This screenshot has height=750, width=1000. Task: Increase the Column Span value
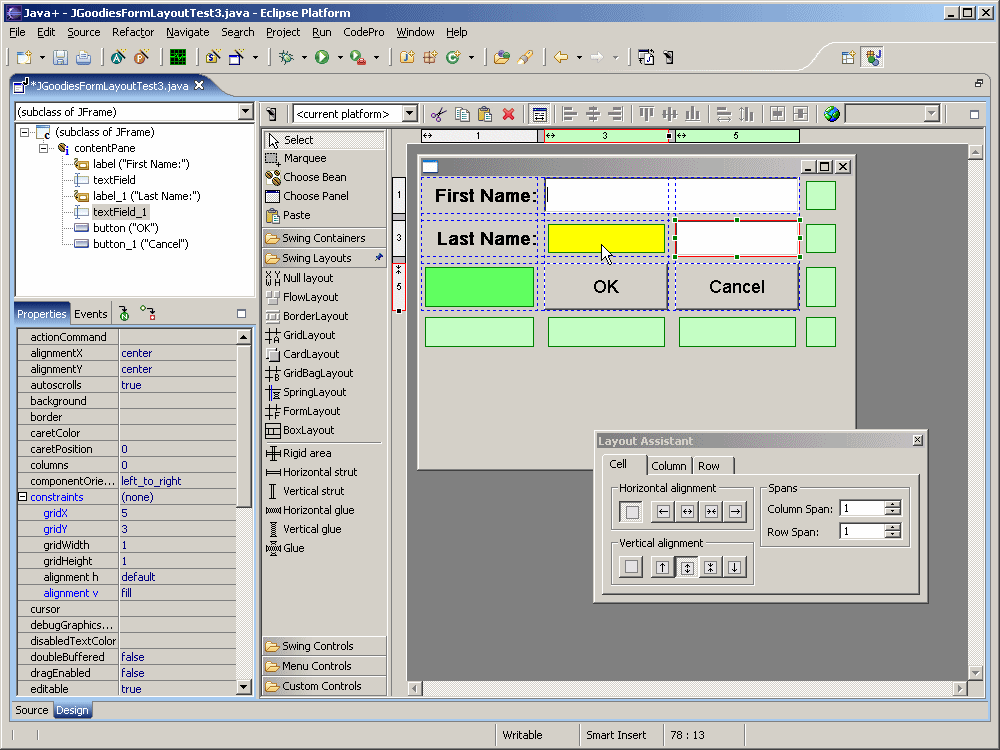[x=893, y=504]
